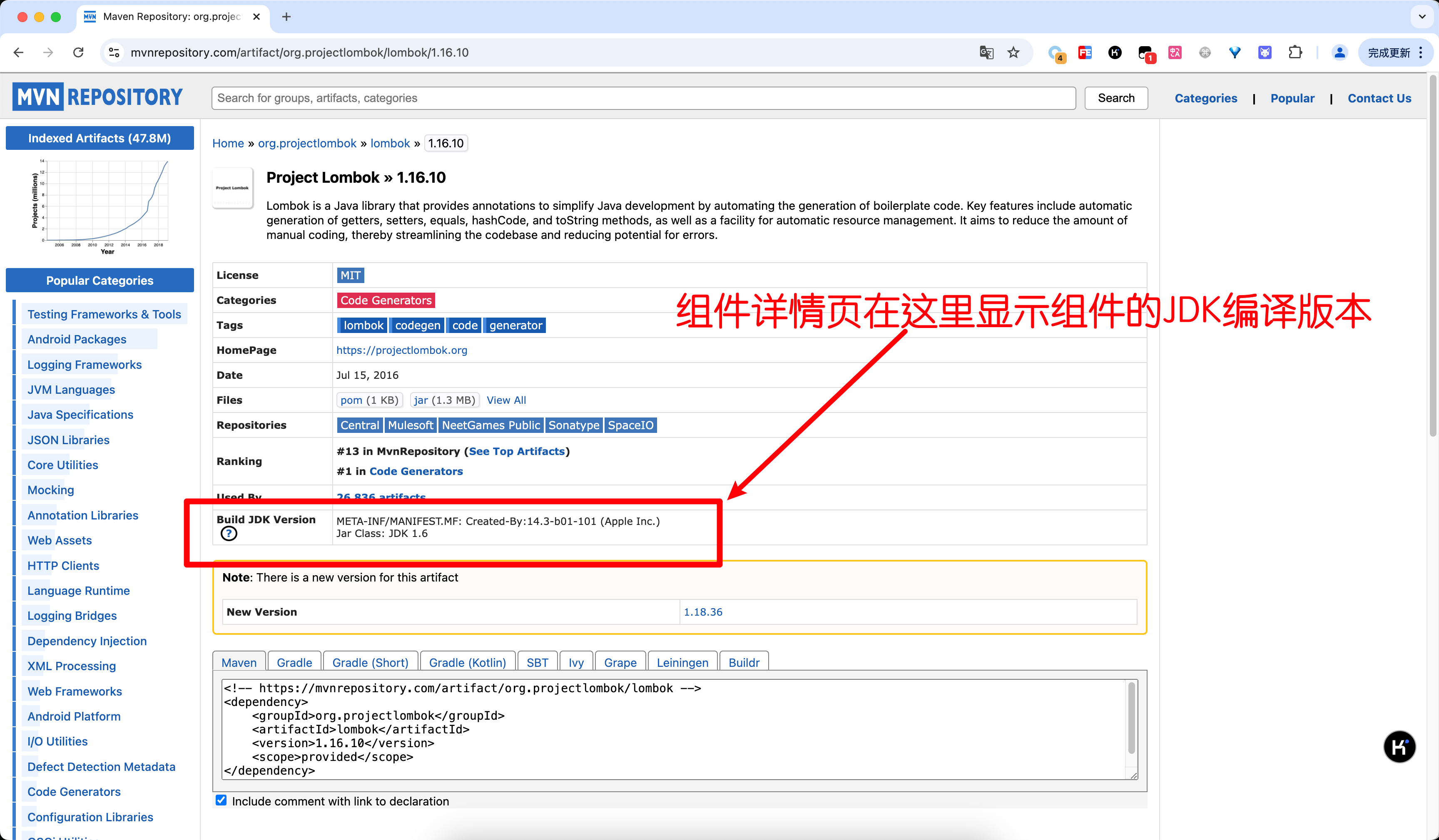Viewport: 1439px width, 840px height.
Task: Expand the View All files link
Action: coord(505,400)
